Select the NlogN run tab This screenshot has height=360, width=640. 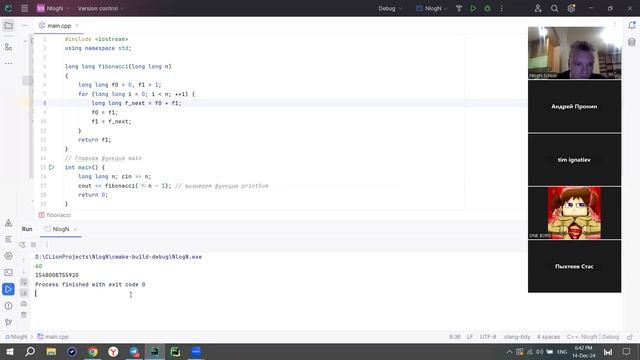pyautogui.click(x=60, y=229)
